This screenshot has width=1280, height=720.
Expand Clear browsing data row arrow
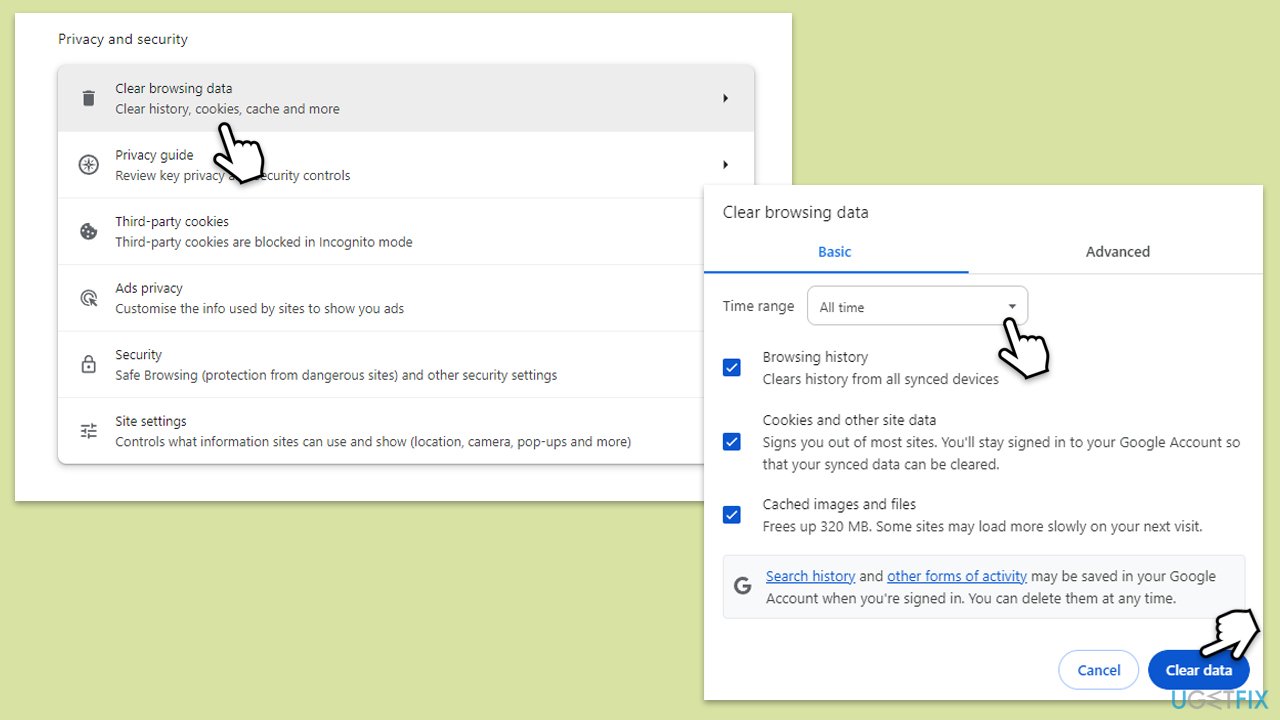click(726, 98)
